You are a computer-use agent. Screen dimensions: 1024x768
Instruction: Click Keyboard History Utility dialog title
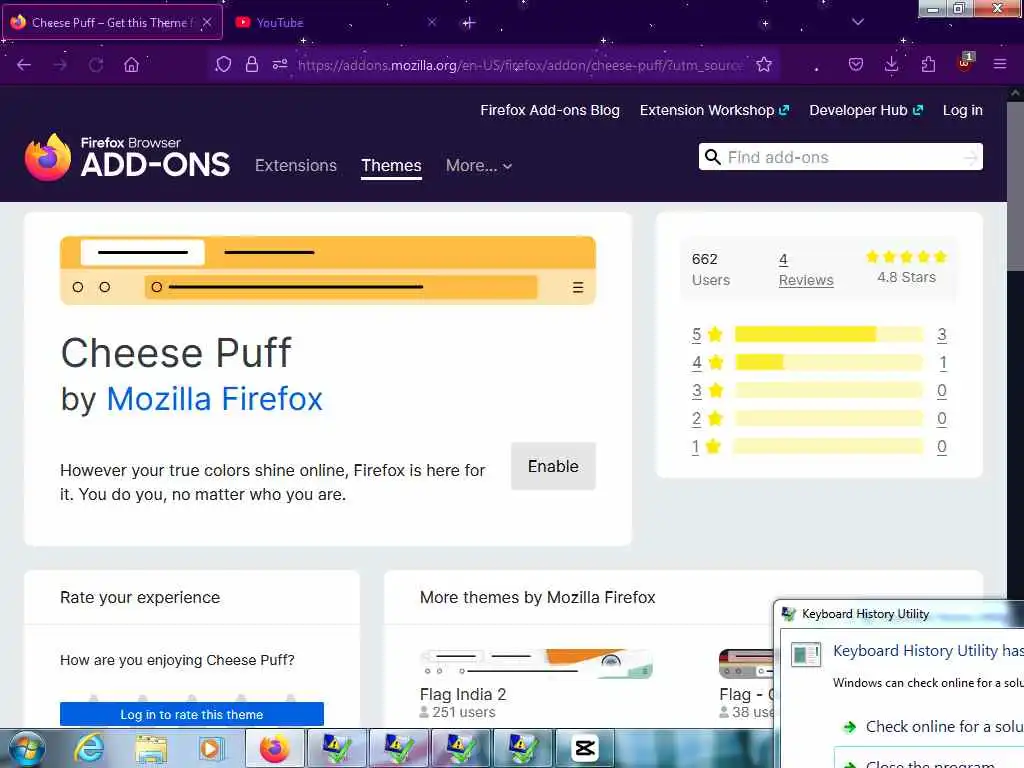[865, 614]
